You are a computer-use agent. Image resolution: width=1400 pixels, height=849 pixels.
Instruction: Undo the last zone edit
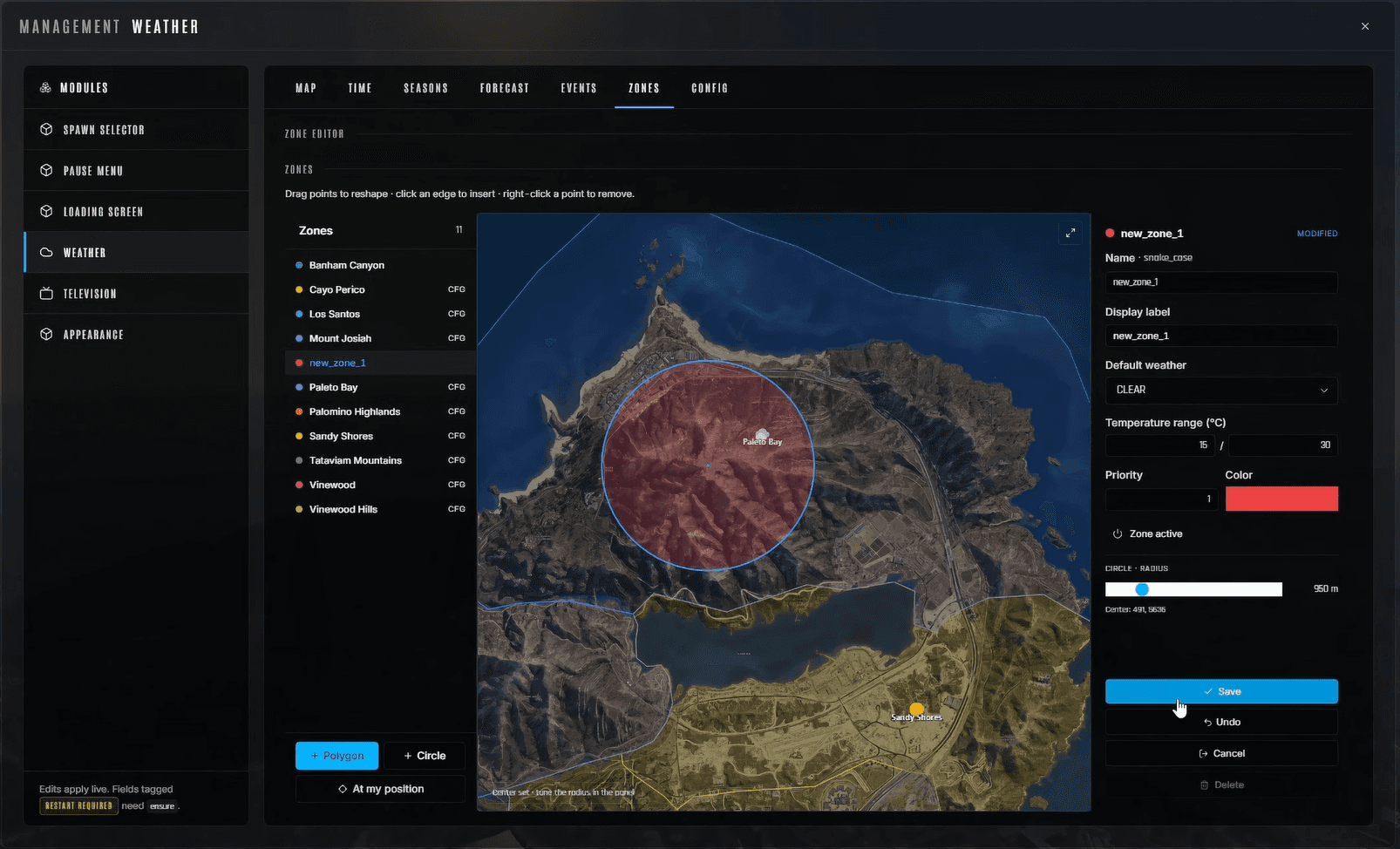[1221, 722]
